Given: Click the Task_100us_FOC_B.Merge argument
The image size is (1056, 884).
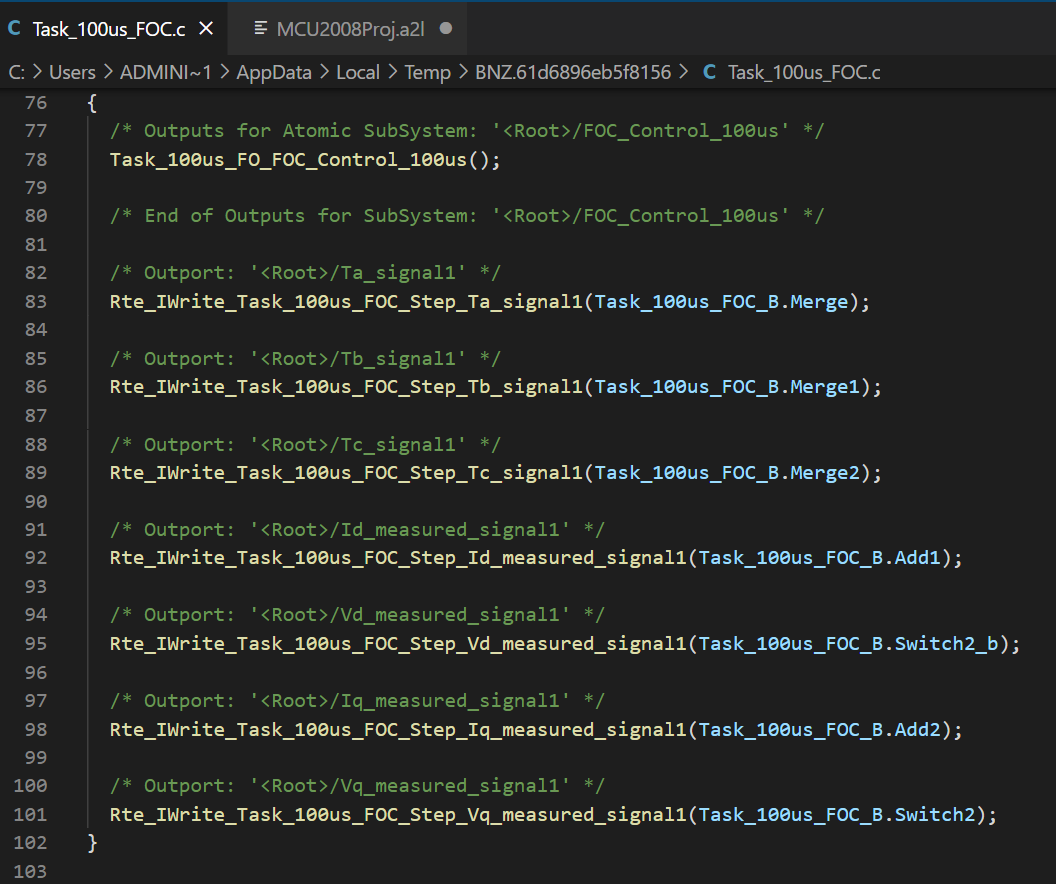Looking at the screenshot, I should 722,302.
